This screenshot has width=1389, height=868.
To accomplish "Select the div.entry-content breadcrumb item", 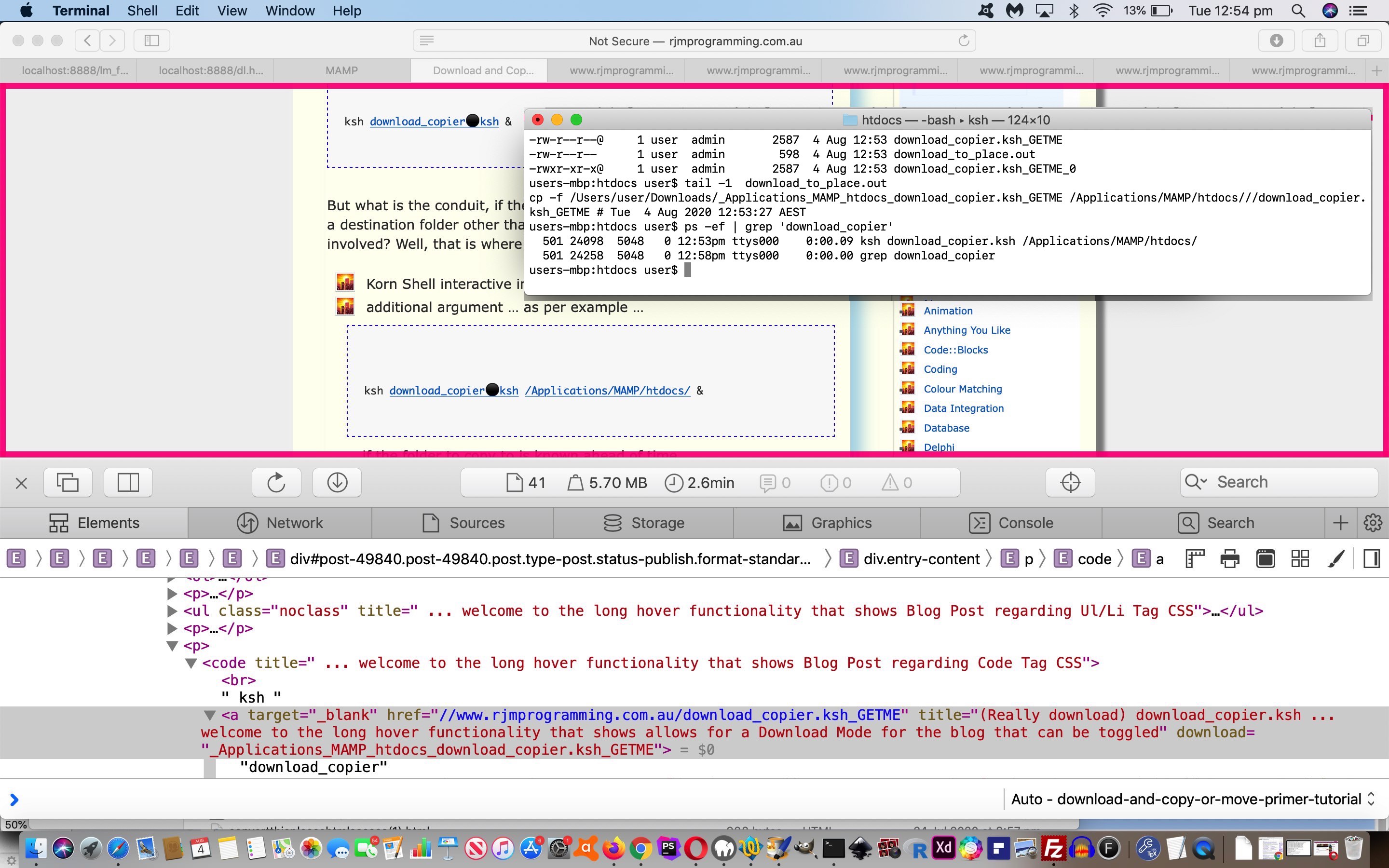I will coord(921,558).
